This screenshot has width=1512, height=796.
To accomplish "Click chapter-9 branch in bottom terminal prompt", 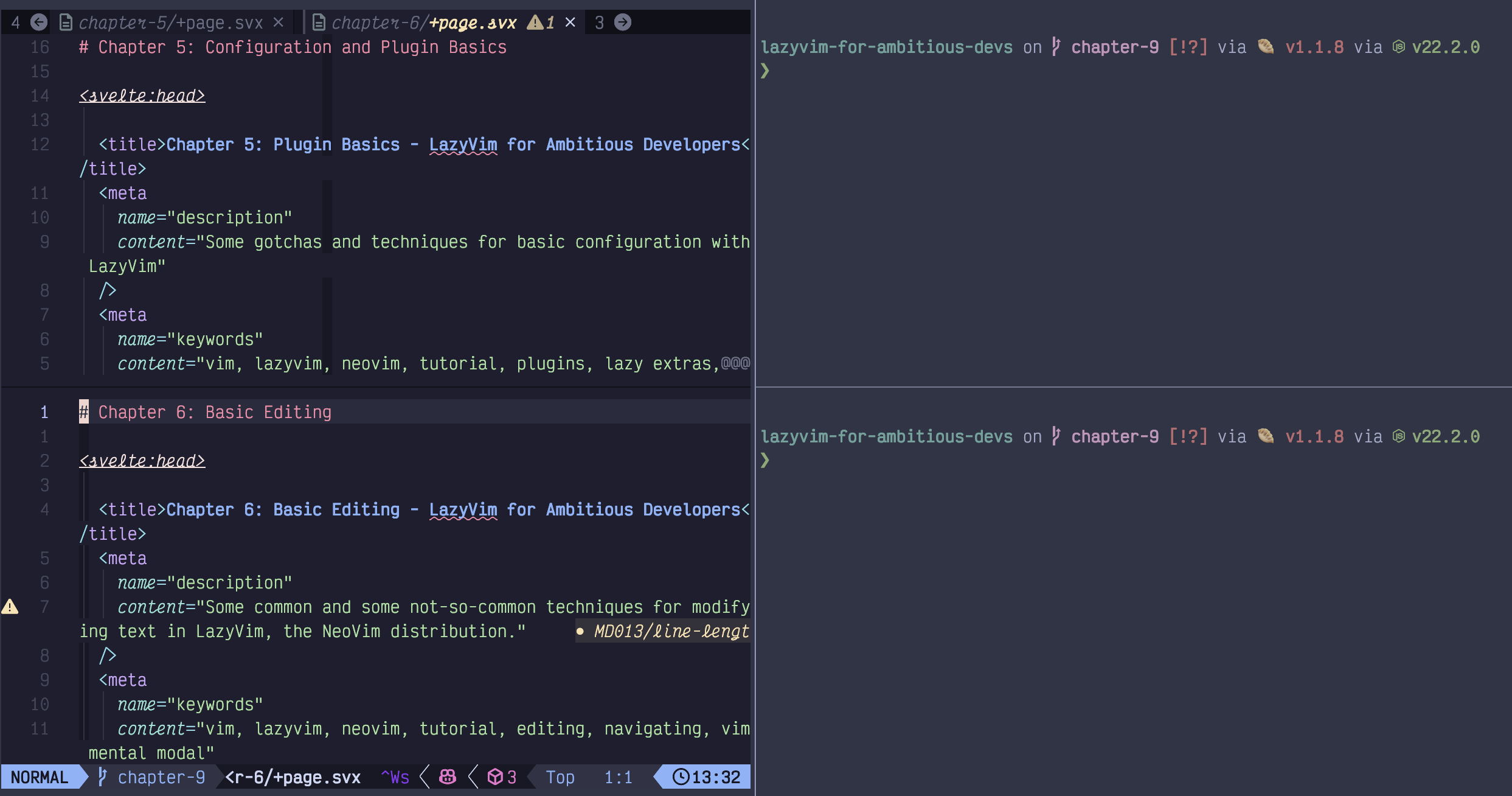I will pos(1115,436).
